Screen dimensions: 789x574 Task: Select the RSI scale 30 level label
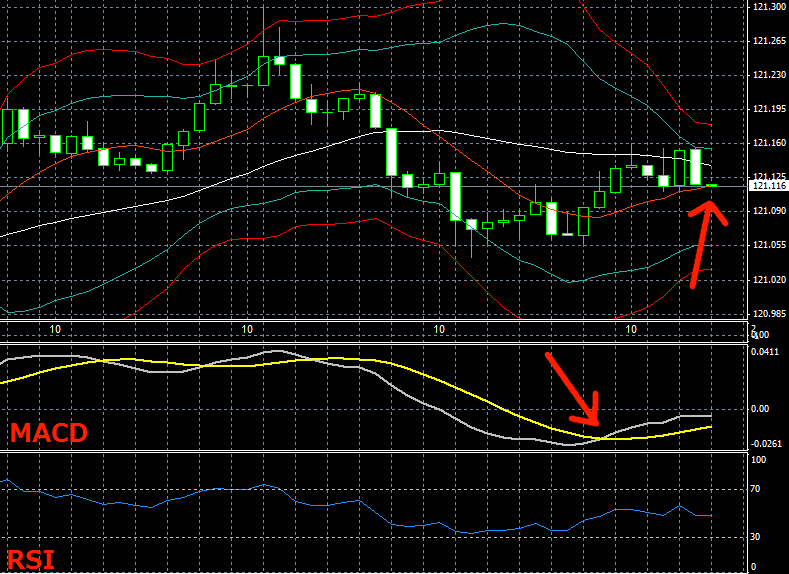click(x=755, y=537)
